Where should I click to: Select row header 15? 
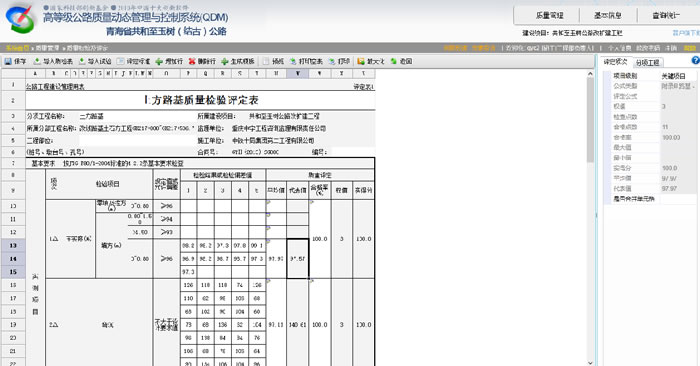point(13,272)
